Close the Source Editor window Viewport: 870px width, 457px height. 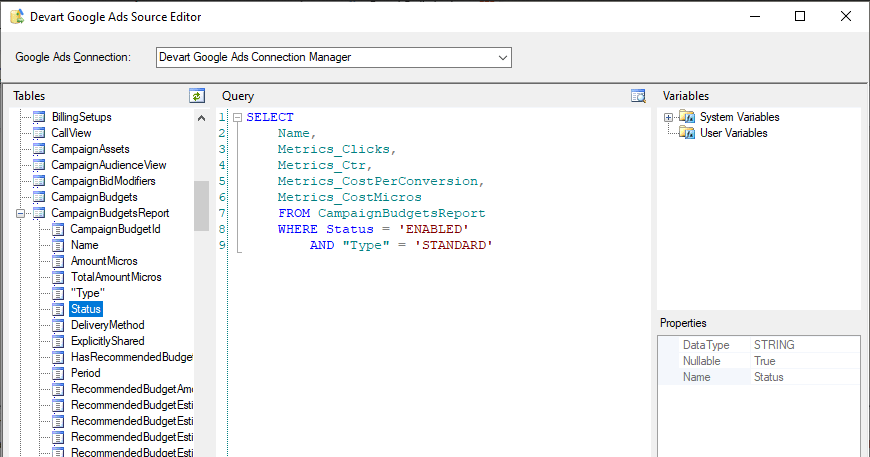coord(846,16)
